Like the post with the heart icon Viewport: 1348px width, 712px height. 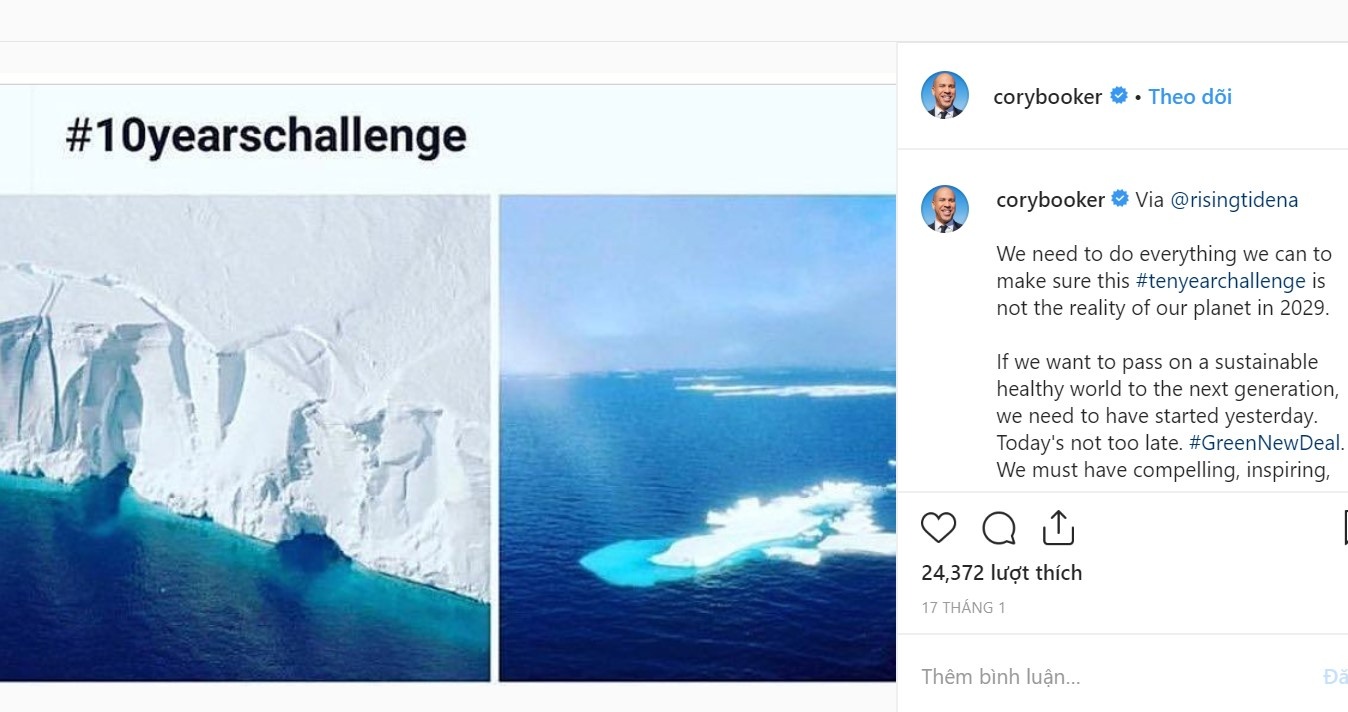pyautogui.click(x=938, y=528)
